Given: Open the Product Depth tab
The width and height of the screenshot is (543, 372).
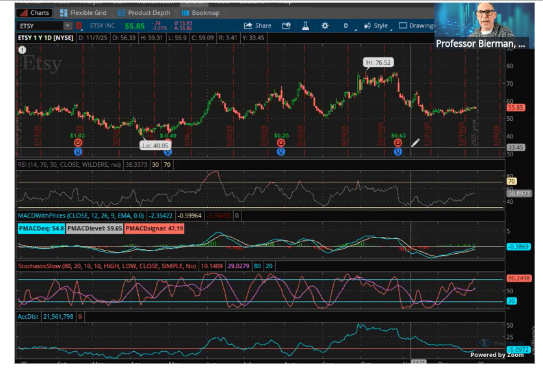Looking at the screenshot, I should pos(144,13).
